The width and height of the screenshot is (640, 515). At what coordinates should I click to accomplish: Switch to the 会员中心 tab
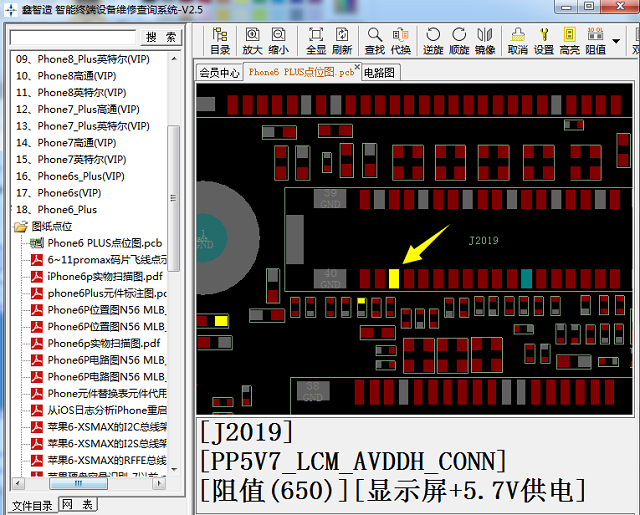click(219, 73)
